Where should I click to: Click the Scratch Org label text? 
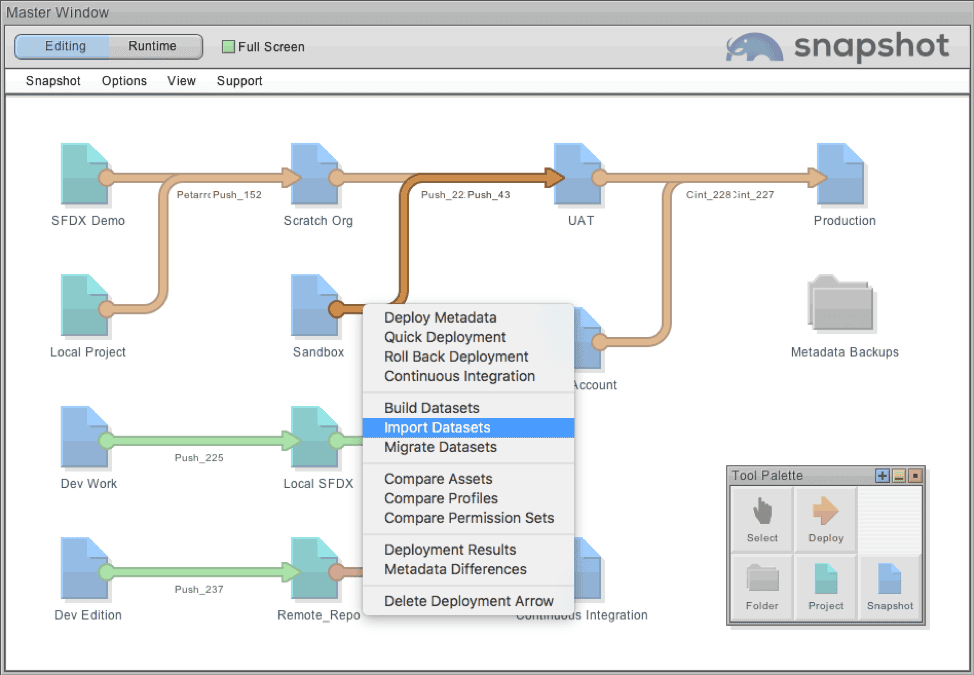coord(318,221)
